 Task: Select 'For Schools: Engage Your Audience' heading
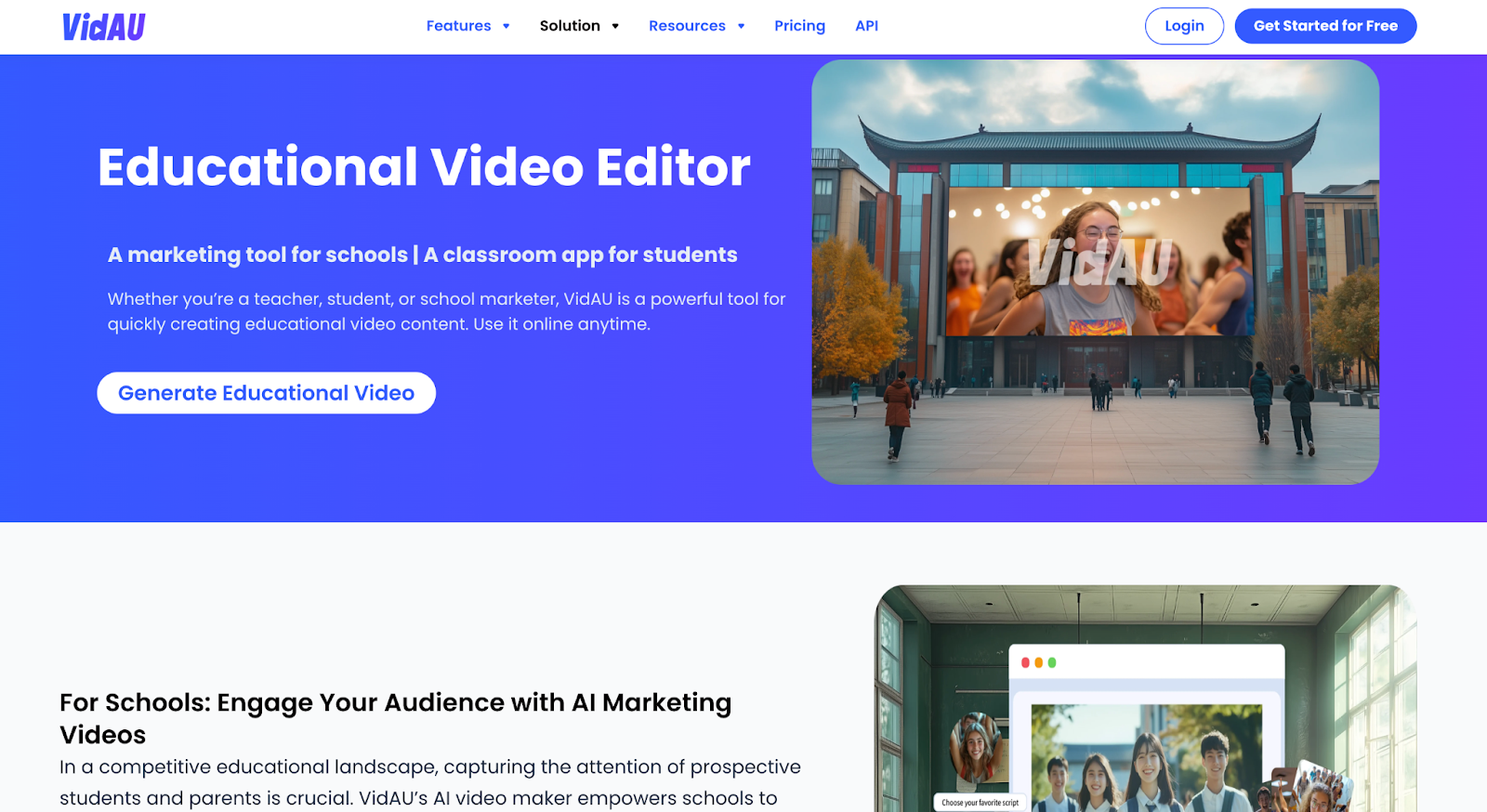pyautogui.click(x=396, y=718)
